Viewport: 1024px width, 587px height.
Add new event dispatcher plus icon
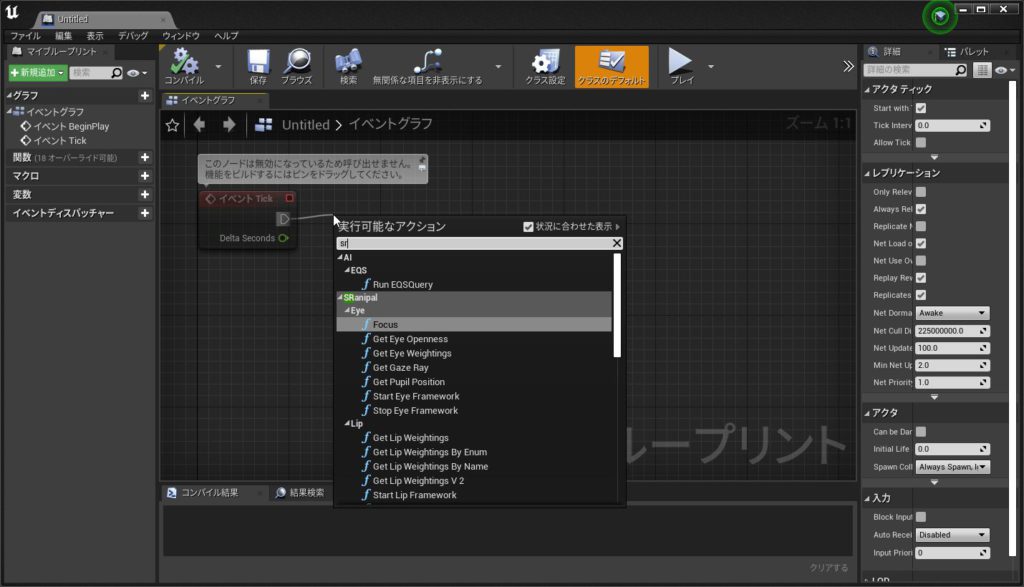tap(145, 214)
